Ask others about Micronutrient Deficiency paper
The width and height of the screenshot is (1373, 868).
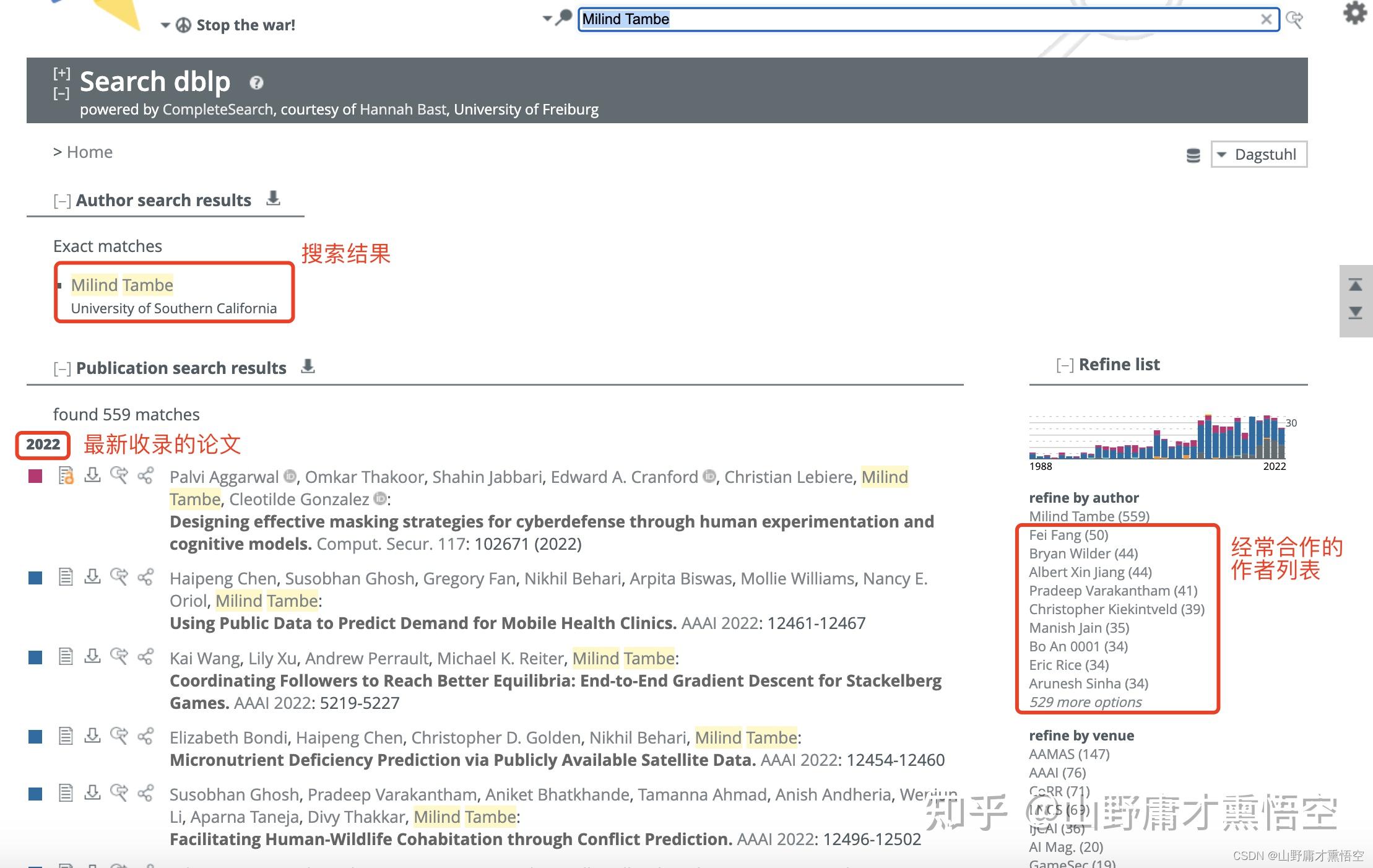coord(119,736)
